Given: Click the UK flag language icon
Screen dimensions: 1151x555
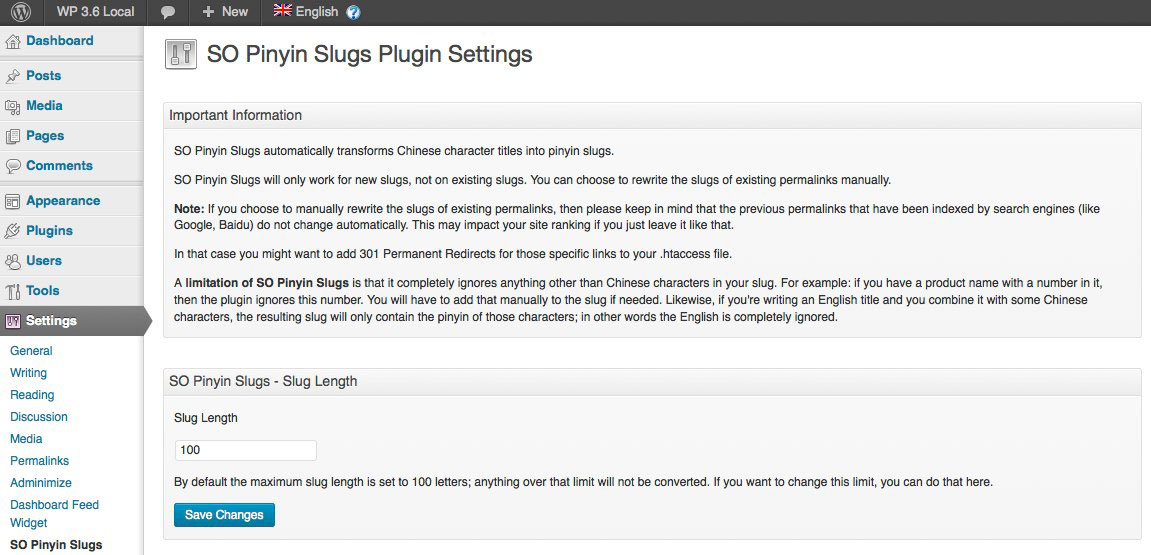Looking at the screenshot, I should tap(283, 11).
